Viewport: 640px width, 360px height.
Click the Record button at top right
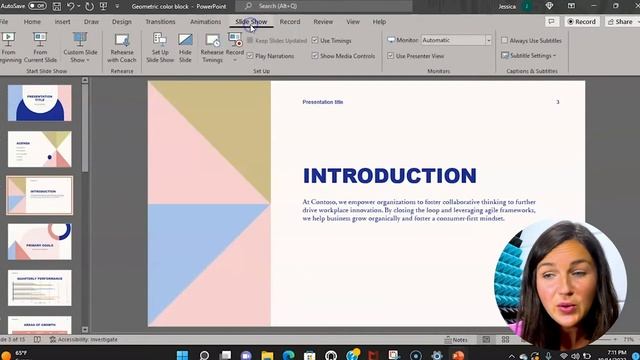(x=582, y=22)
